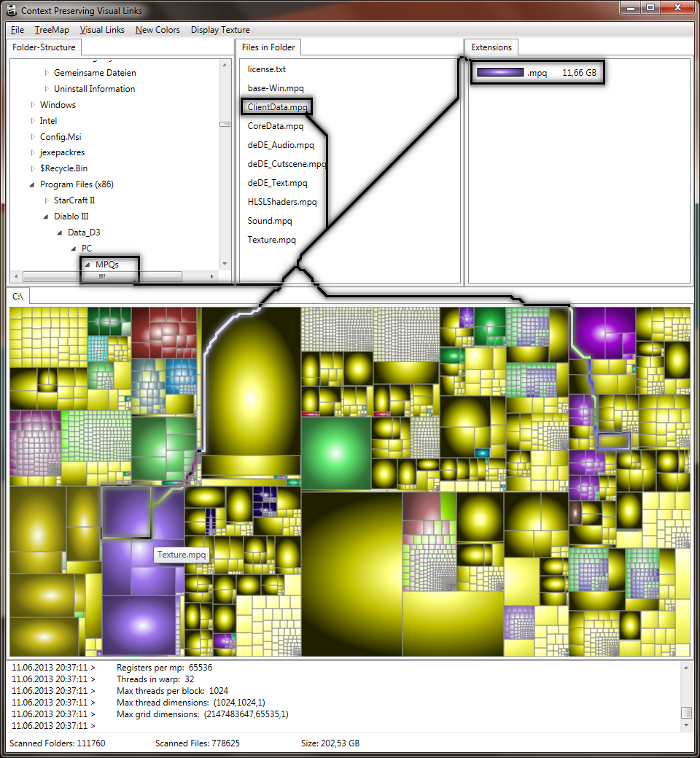Click the Max grid dimensions log line
This screenshot has height=758, width=700.
pyautogui.click(x=202, y=714)
